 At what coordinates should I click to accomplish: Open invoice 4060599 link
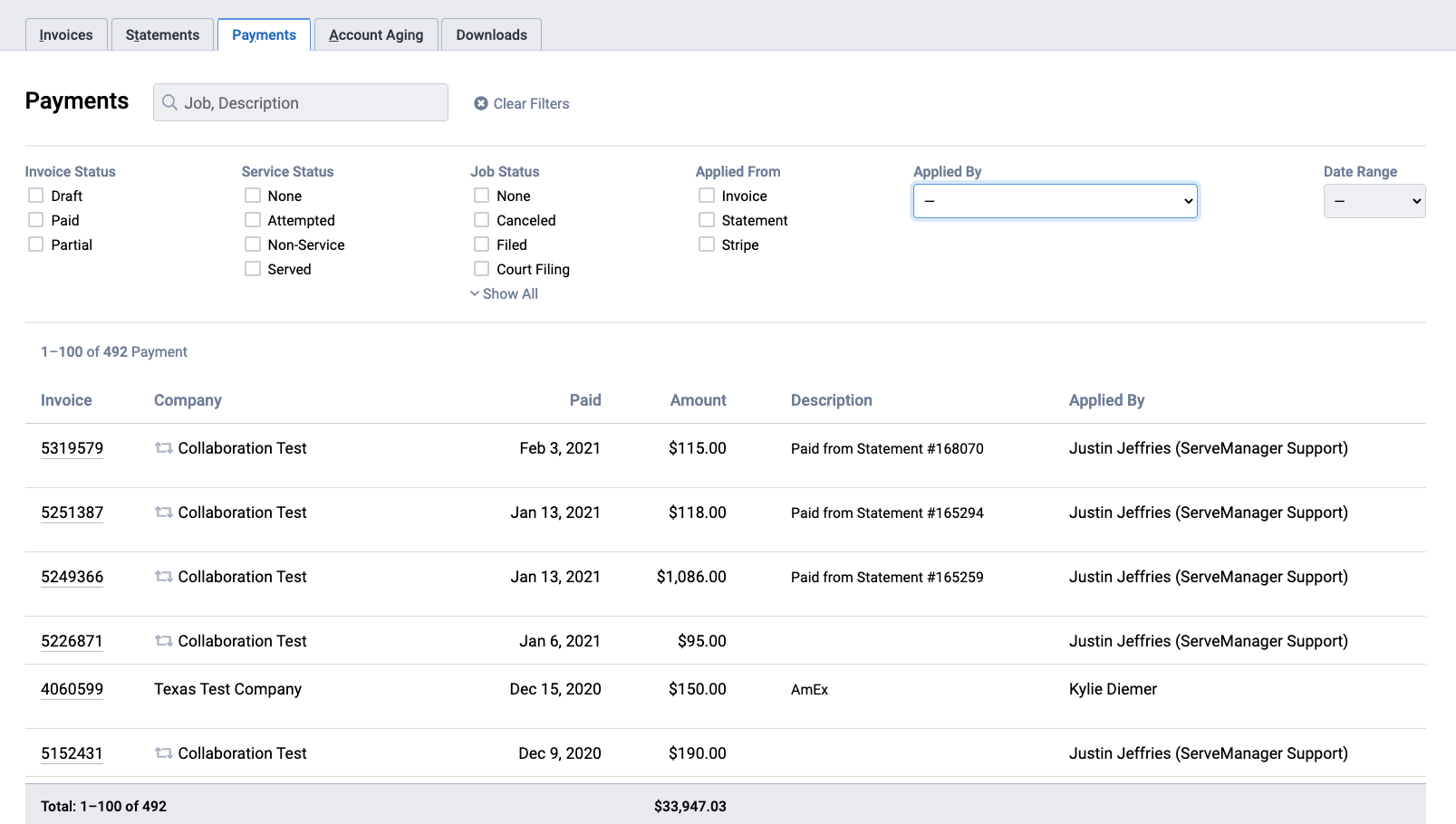72,689
